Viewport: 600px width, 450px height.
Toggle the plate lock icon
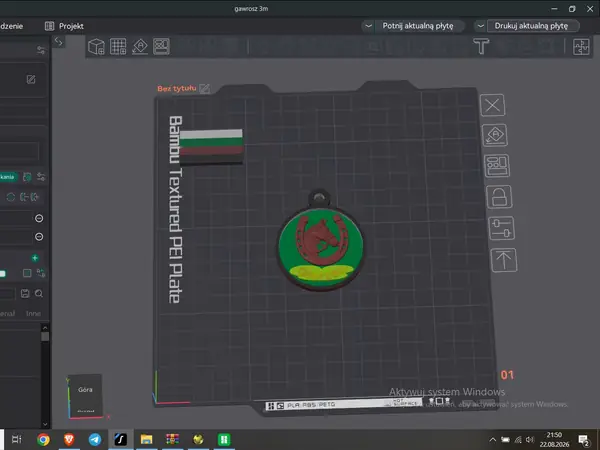pyautogui.click(x=499, y=197)
